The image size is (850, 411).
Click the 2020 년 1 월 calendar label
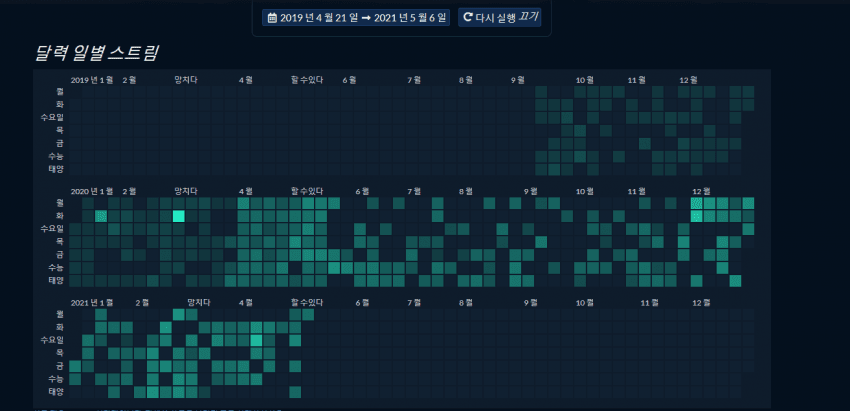click(x=92, y=191)
